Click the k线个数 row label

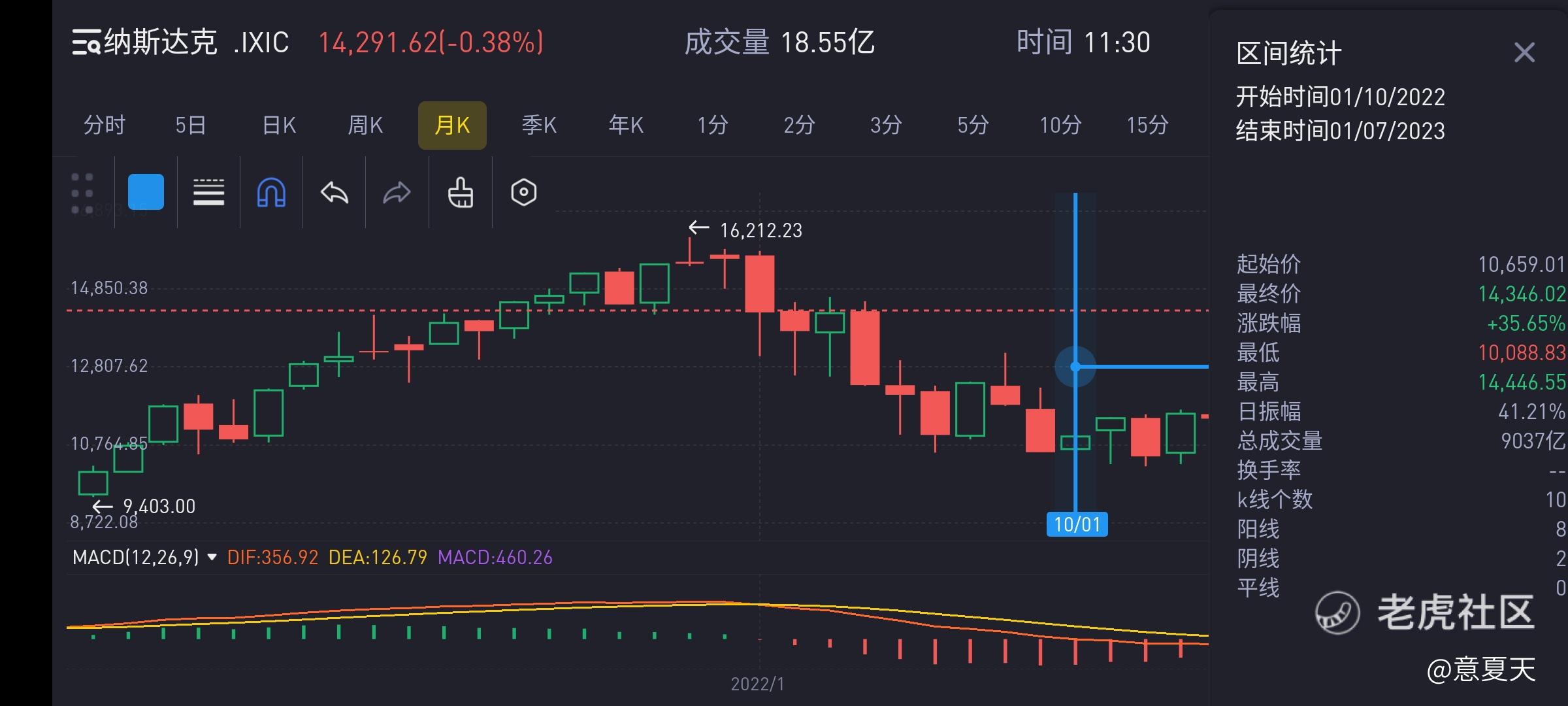pyautogui.click(x=1275, y=499)
